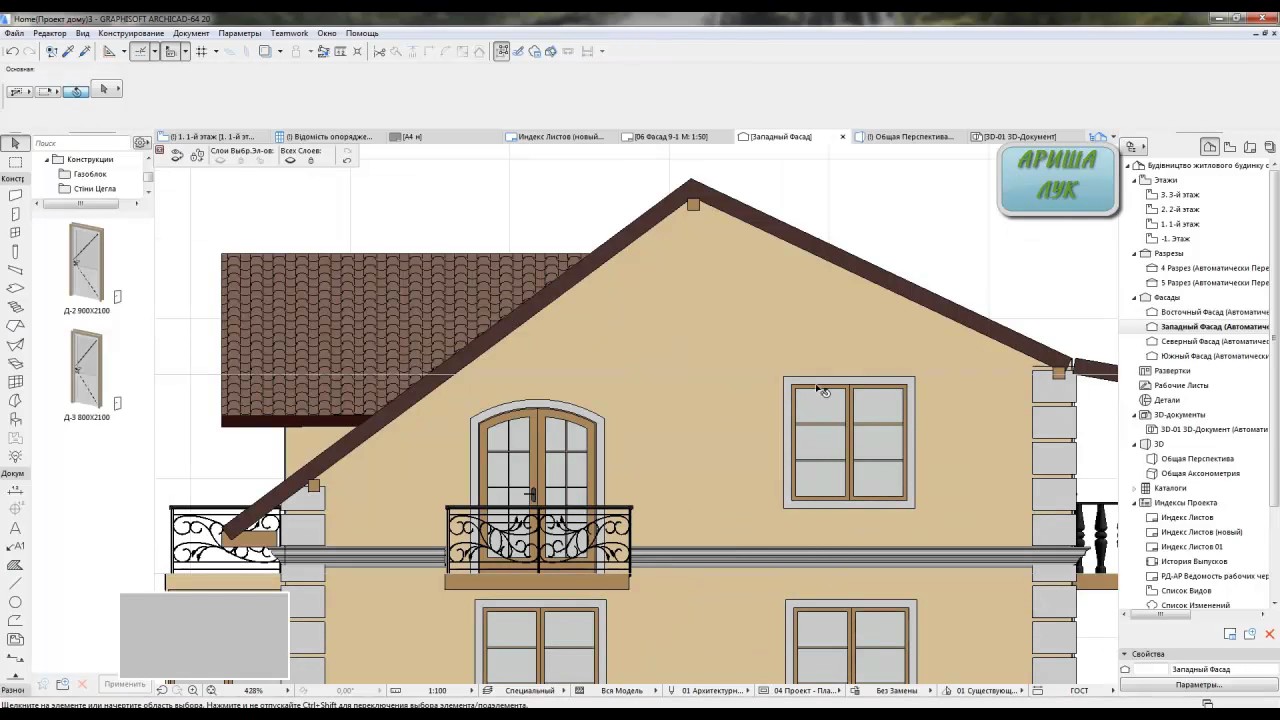
Task: Expand the Каталоги tree node
Action: (1135, 488)
